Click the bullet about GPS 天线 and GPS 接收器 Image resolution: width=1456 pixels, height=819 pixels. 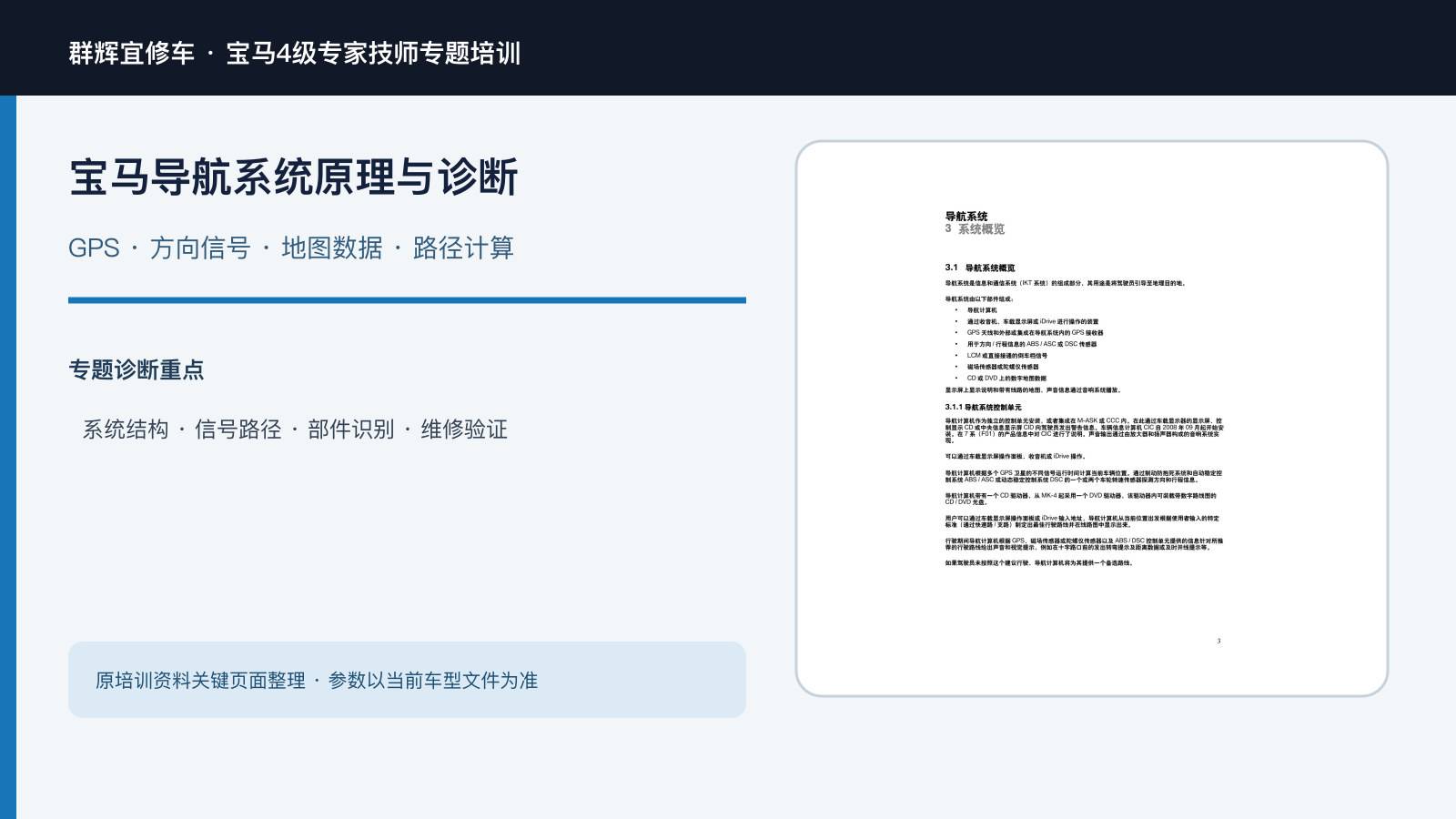pos(1036,333)
